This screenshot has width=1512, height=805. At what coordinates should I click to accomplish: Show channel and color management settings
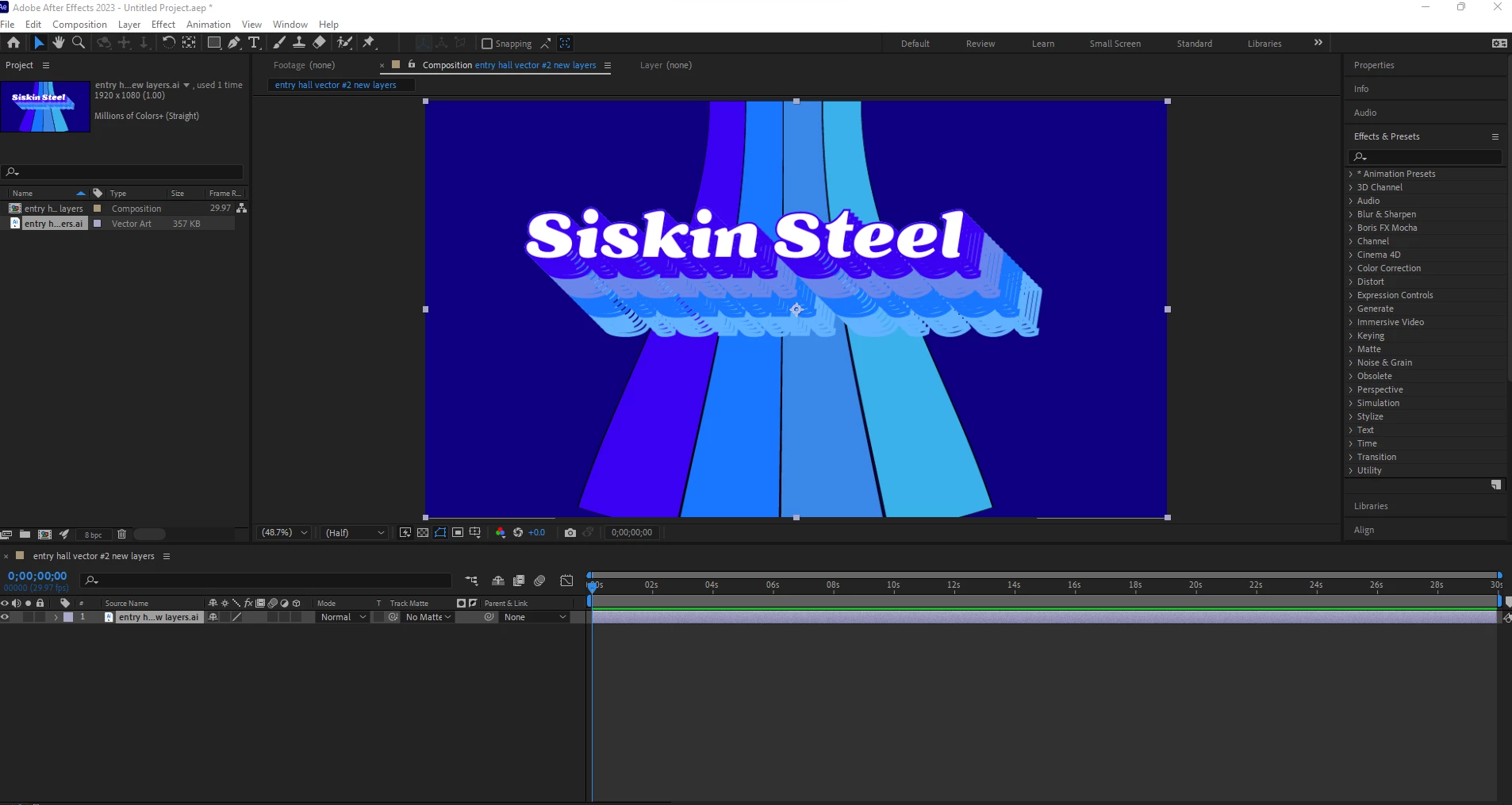(501, 533)
